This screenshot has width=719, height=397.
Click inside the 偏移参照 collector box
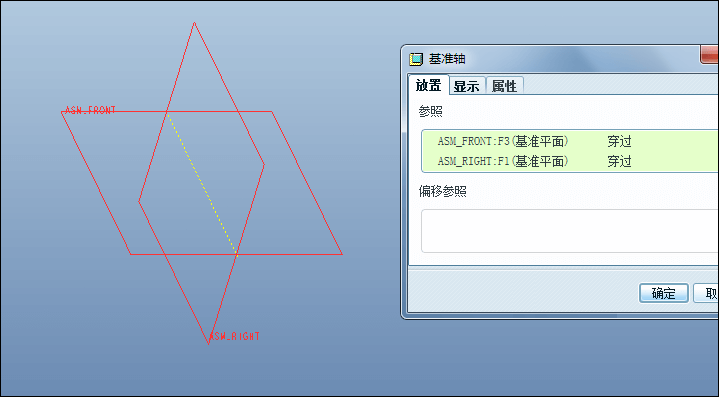(x=570, y=231)
